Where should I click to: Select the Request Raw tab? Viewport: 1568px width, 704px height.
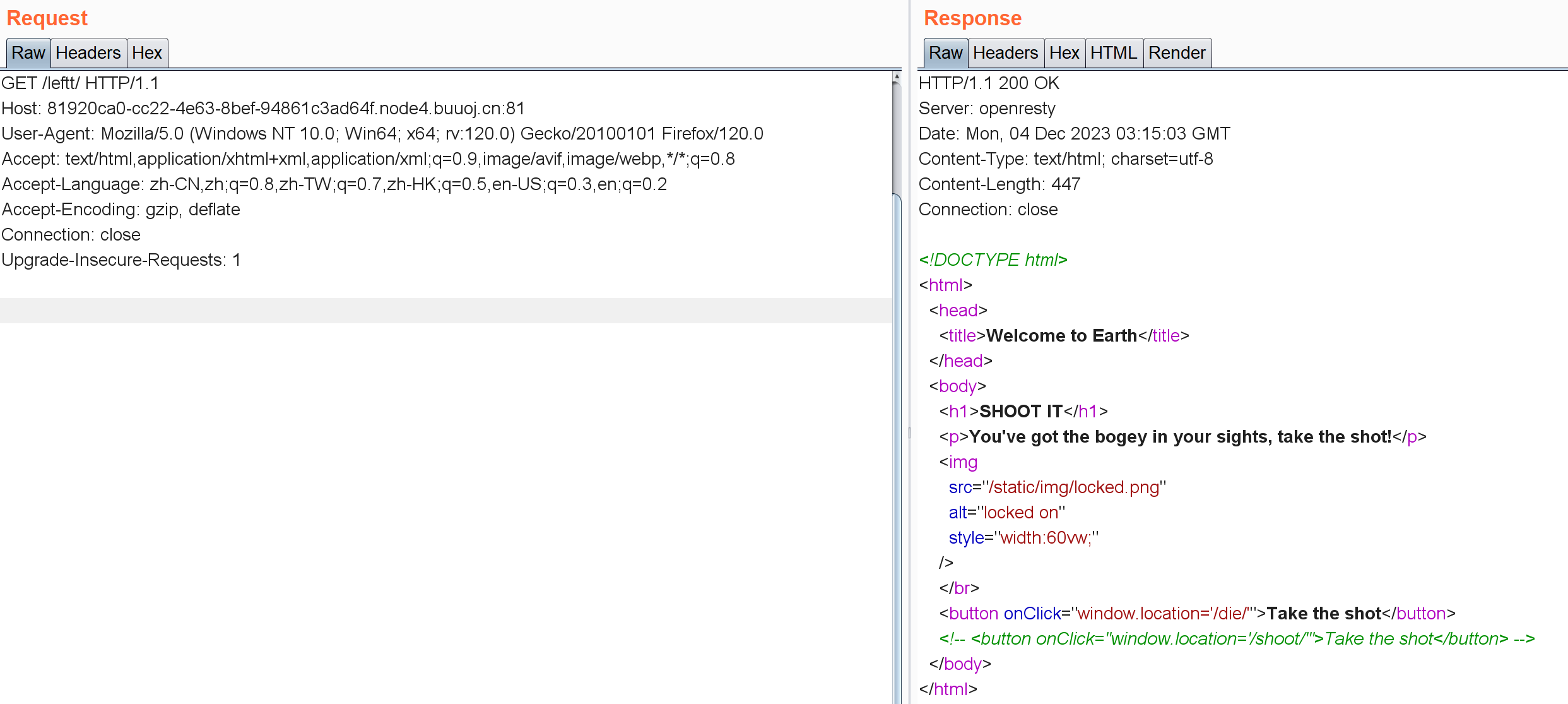click(28, 53)
